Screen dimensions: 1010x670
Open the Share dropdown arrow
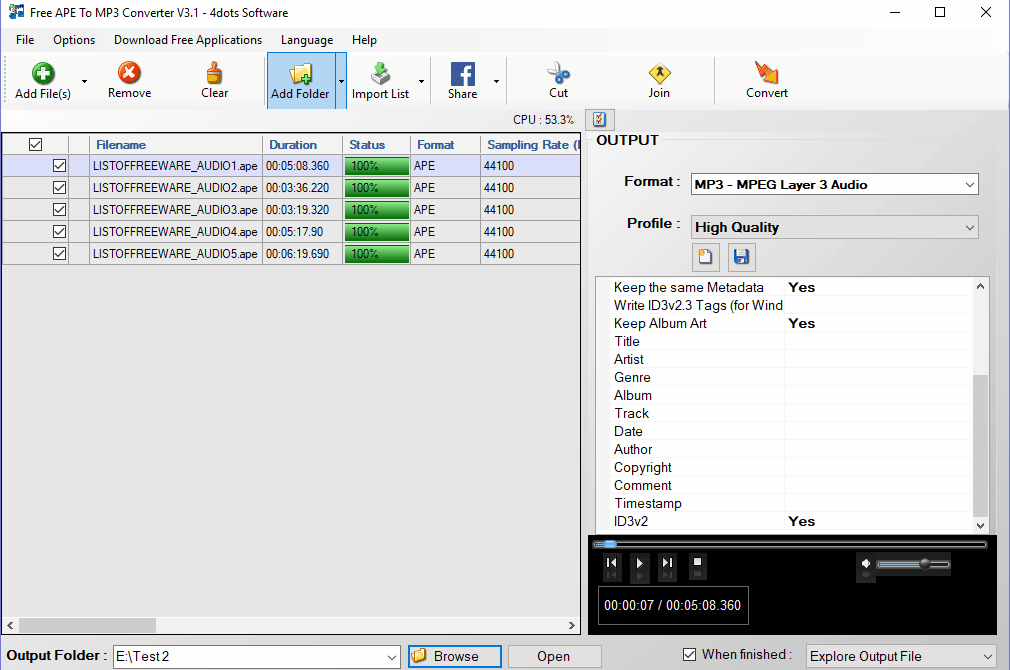click(x=496, y=81)
